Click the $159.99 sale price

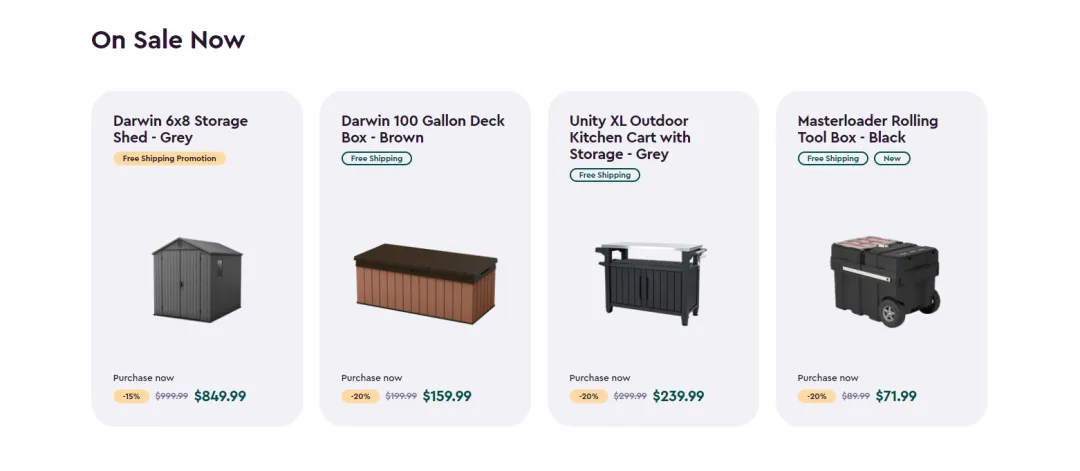point(447,396)
